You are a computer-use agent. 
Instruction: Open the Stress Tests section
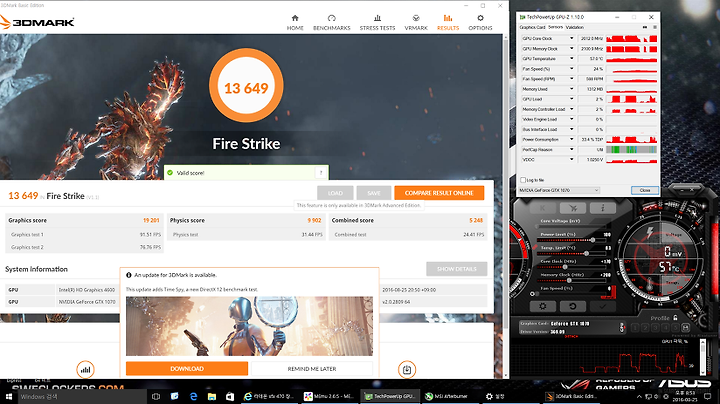377,22
